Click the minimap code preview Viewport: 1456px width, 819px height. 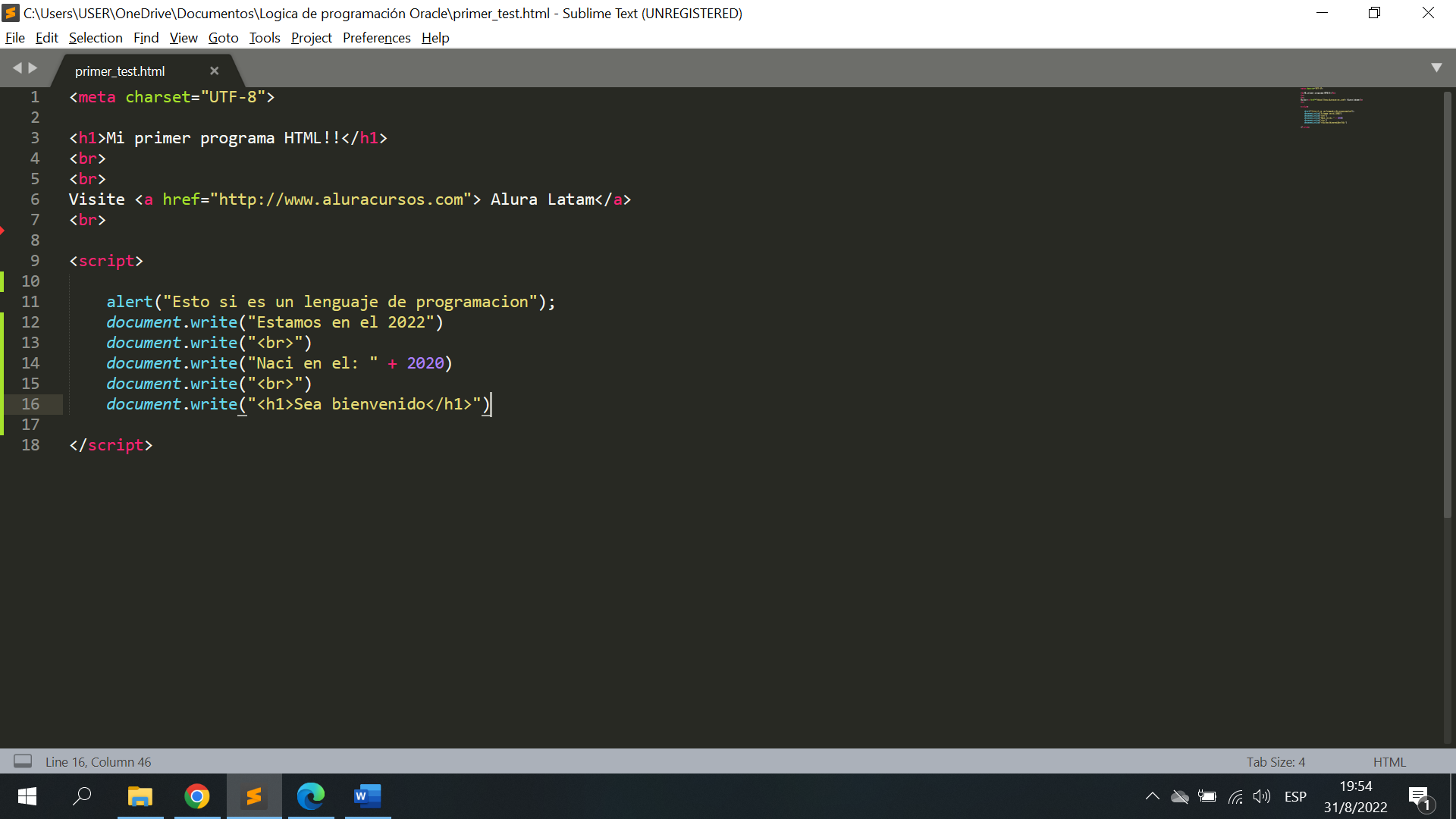point(1331,108)
